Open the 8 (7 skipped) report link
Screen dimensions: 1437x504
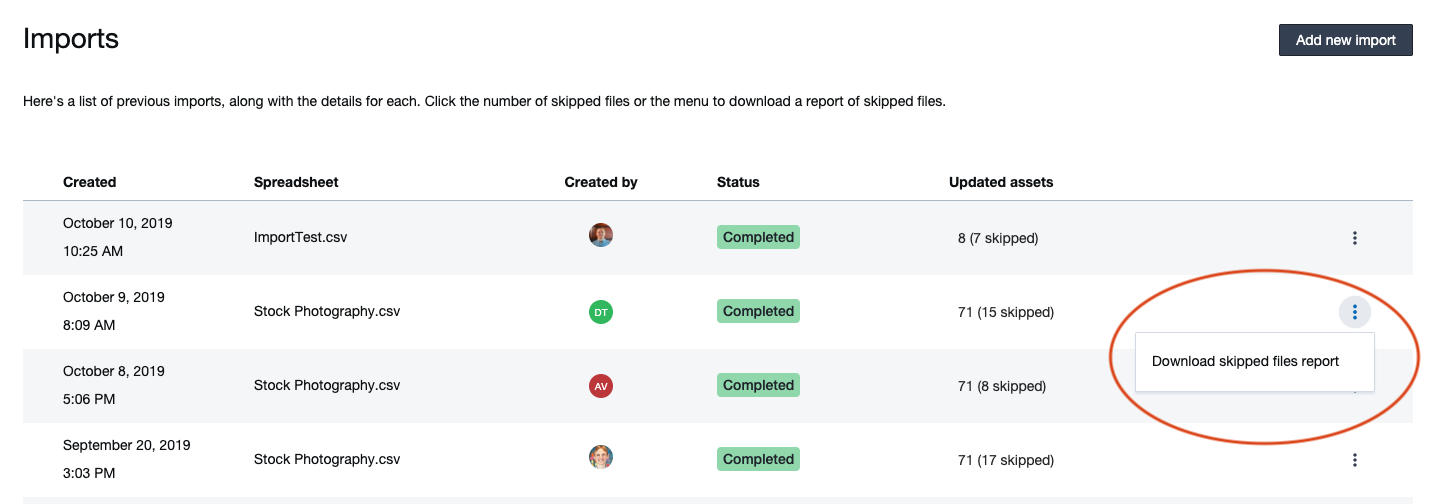[x=997, y=238]
